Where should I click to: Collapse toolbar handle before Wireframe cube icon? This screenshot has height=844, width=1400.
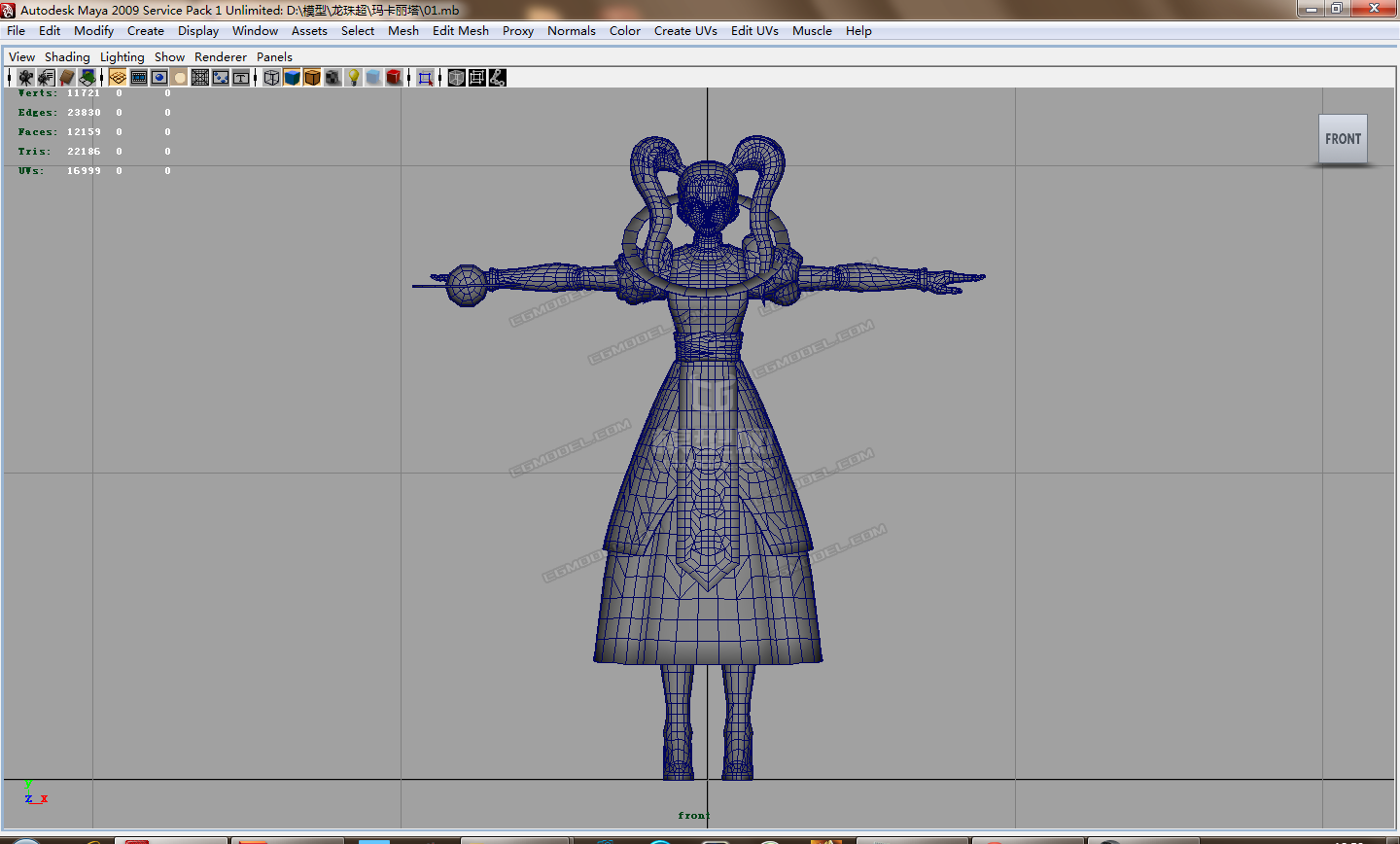coord(256,78)
